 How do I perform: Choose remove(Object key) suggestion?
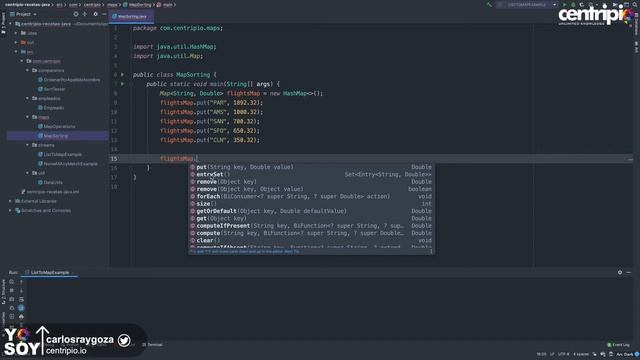tap(311, 182)
